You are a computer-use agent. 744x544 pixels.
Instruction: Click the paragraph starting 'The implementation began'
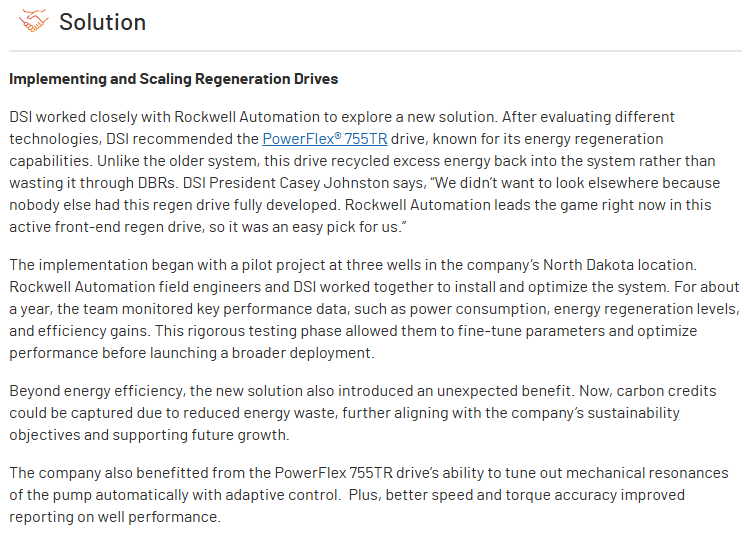374,309
